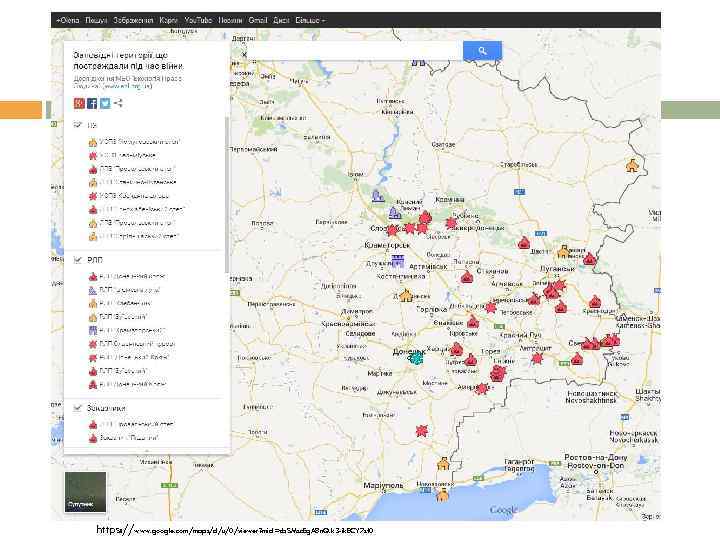Viewport: 720px width, 540px height.
Task: Select the blue castle Краматорський legend row
Action: (126, 330)
